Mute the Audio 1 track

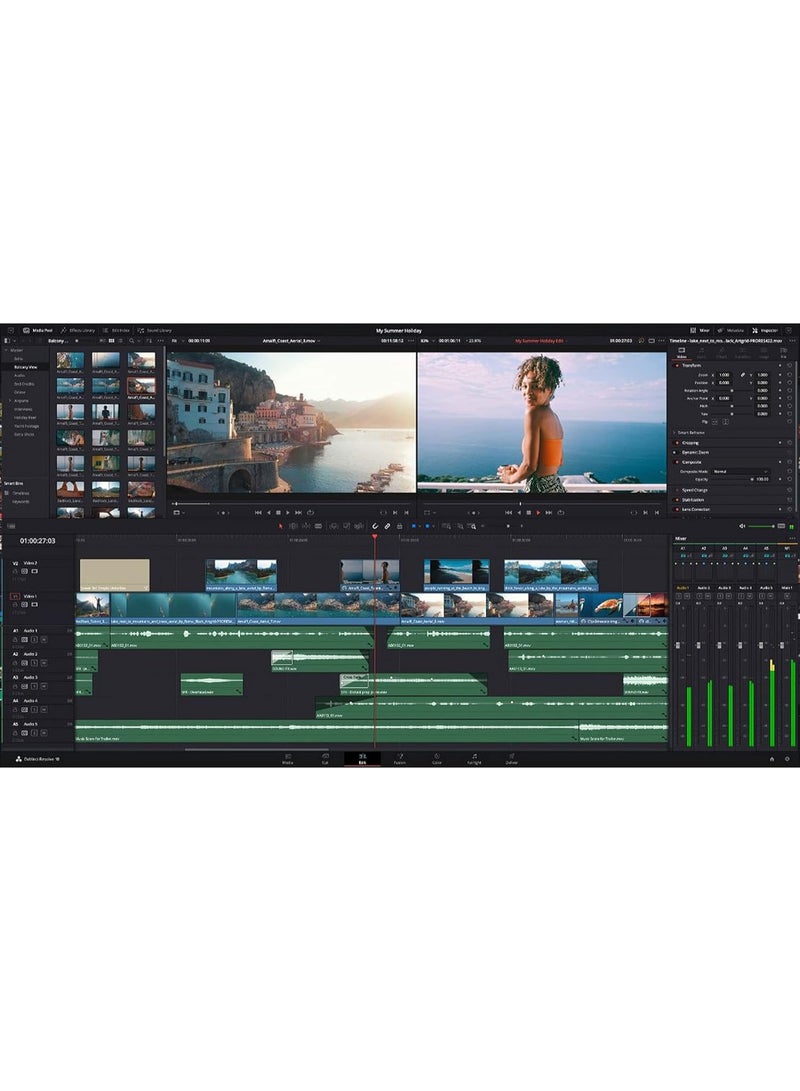(x=44, y=639)
